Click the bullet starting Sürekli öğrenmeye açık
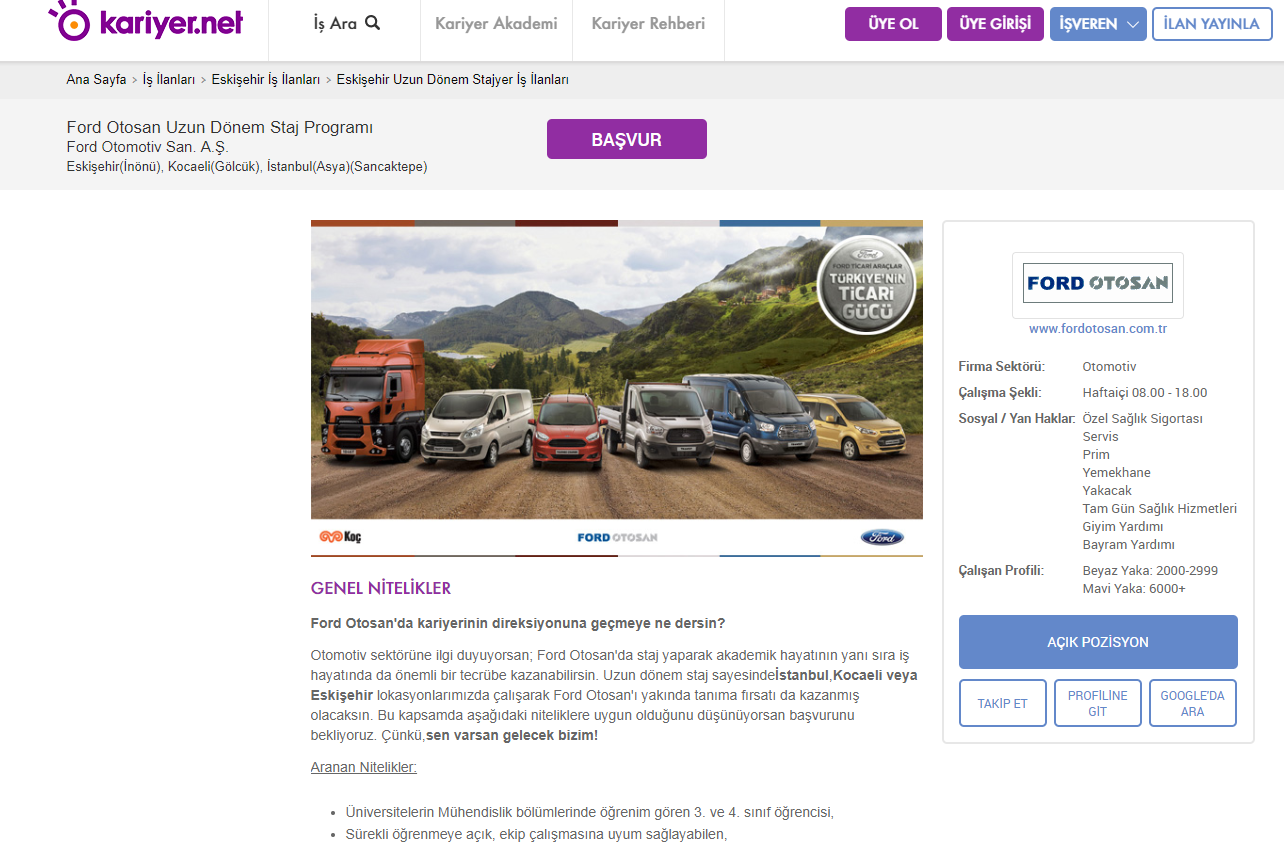Viewport: 1284px width, 848px height. [x=537, y=835]
